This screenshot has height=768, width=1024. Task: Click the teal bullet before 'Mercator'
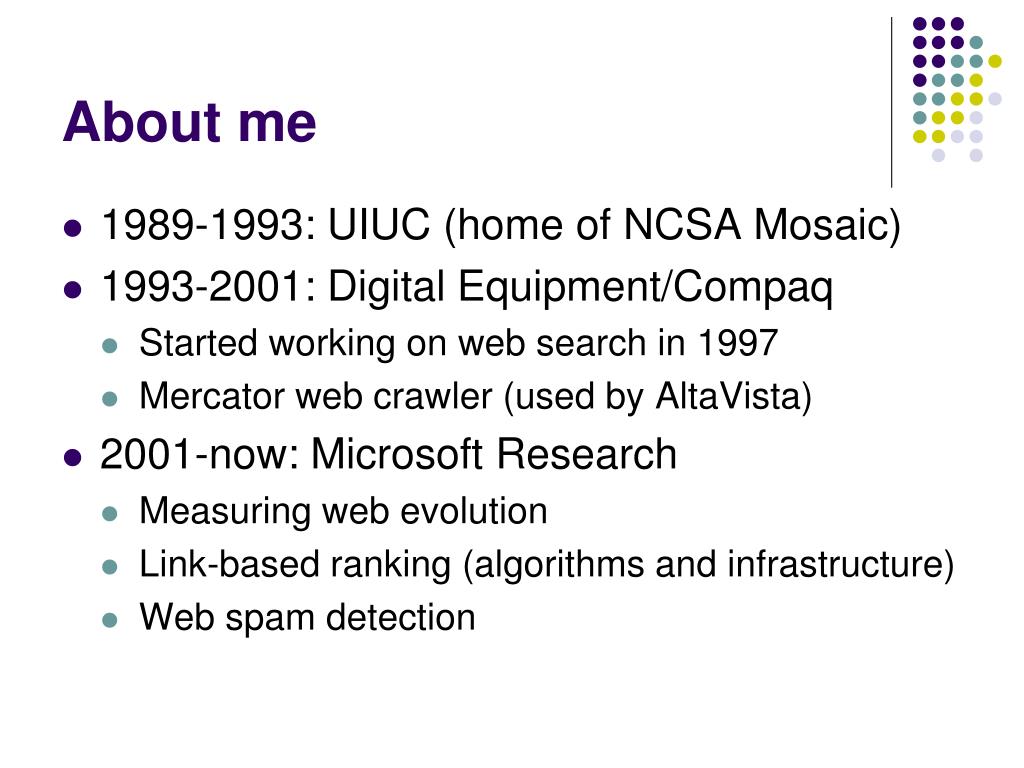[110, 399]
